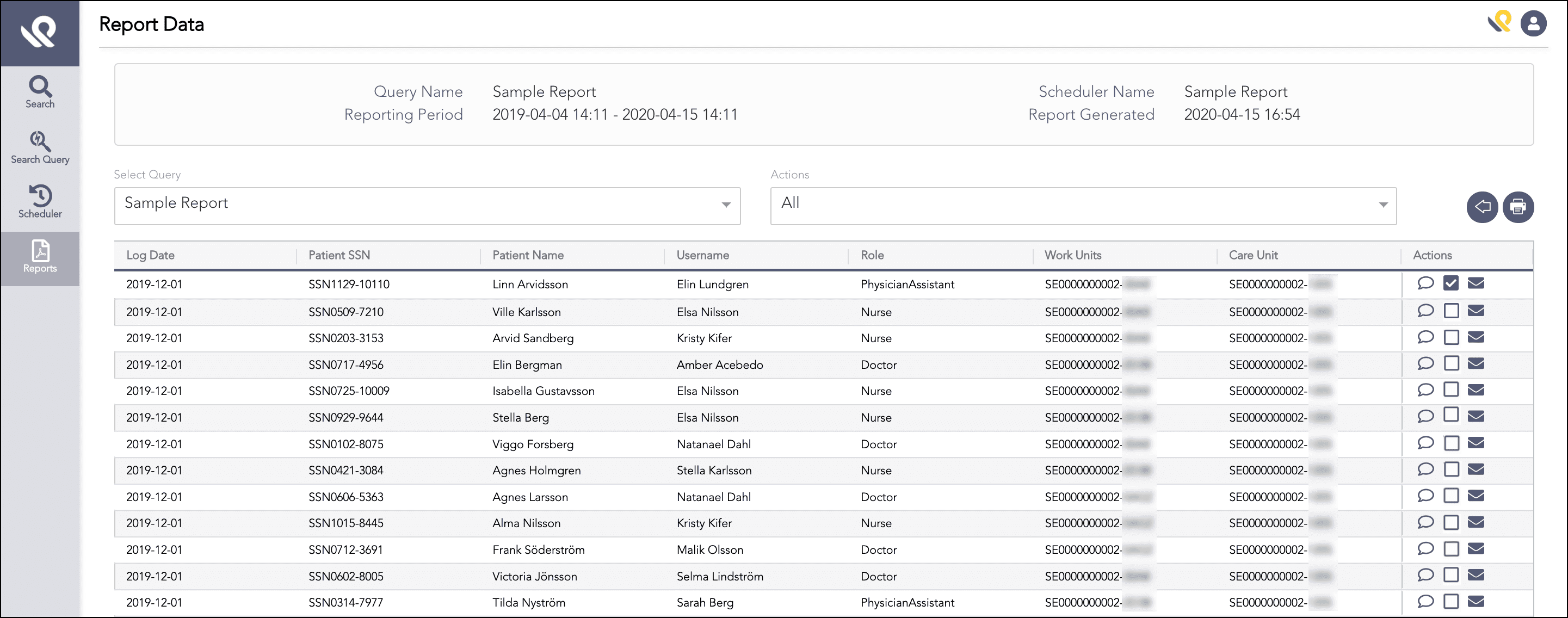Screen dimensions: 1568x618
Task: Select the Reports sidebar icon
Action: [x=40, y=258]
